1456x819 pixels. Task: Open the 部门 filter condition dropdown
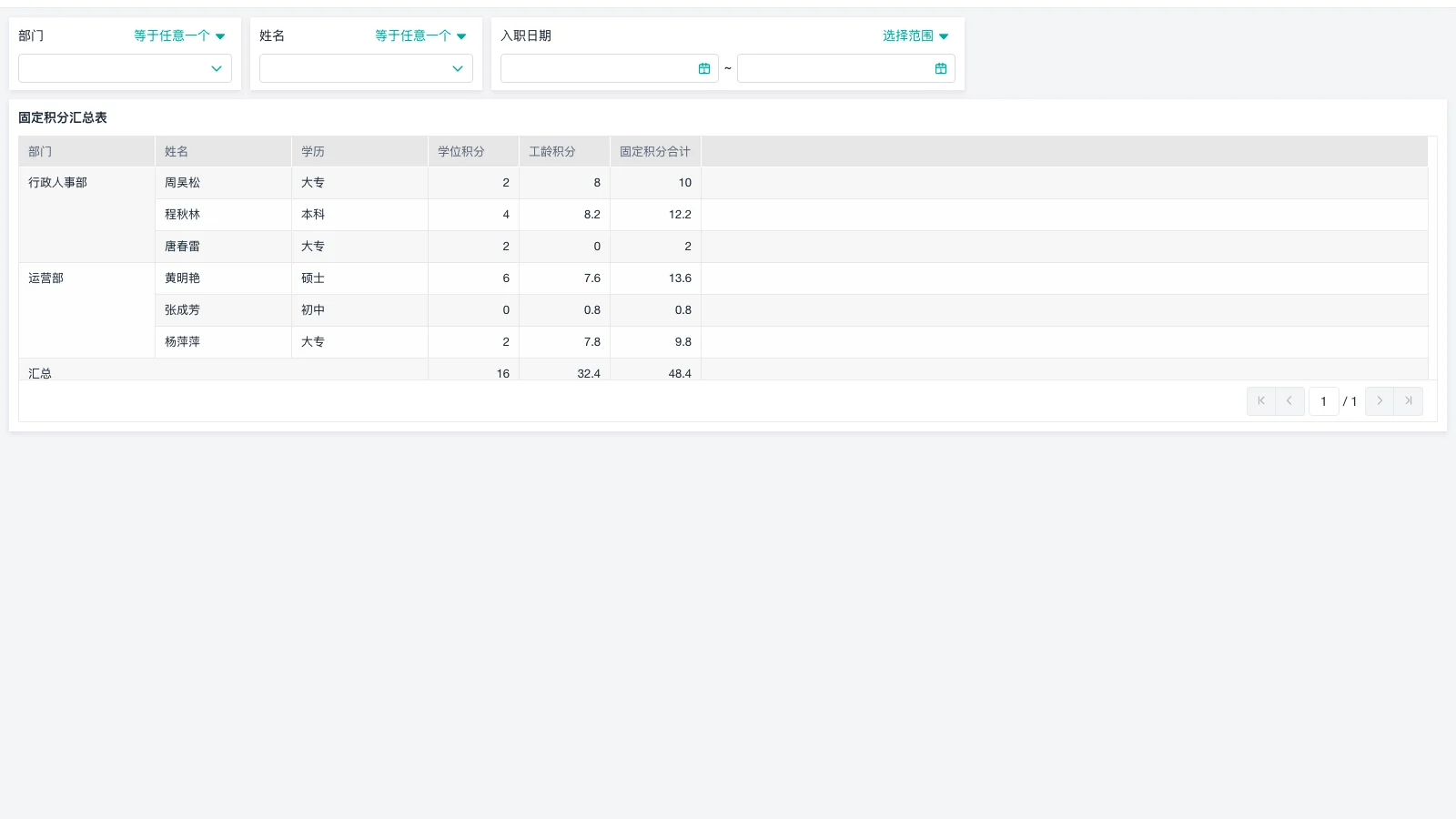tap(179, 36)
